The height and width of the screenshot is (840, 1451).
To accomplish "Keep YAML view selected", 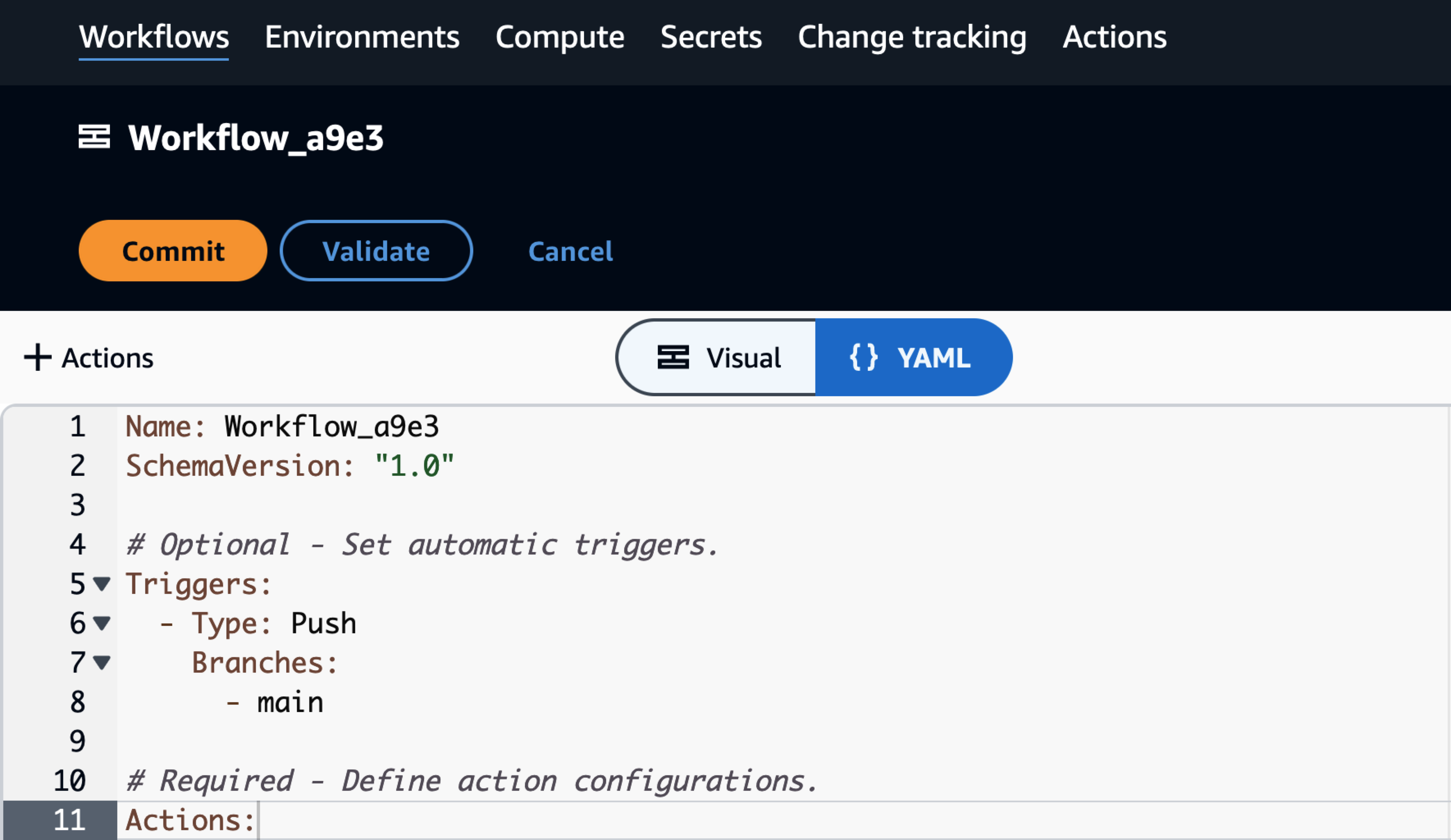I will click(x=915, y=357).
